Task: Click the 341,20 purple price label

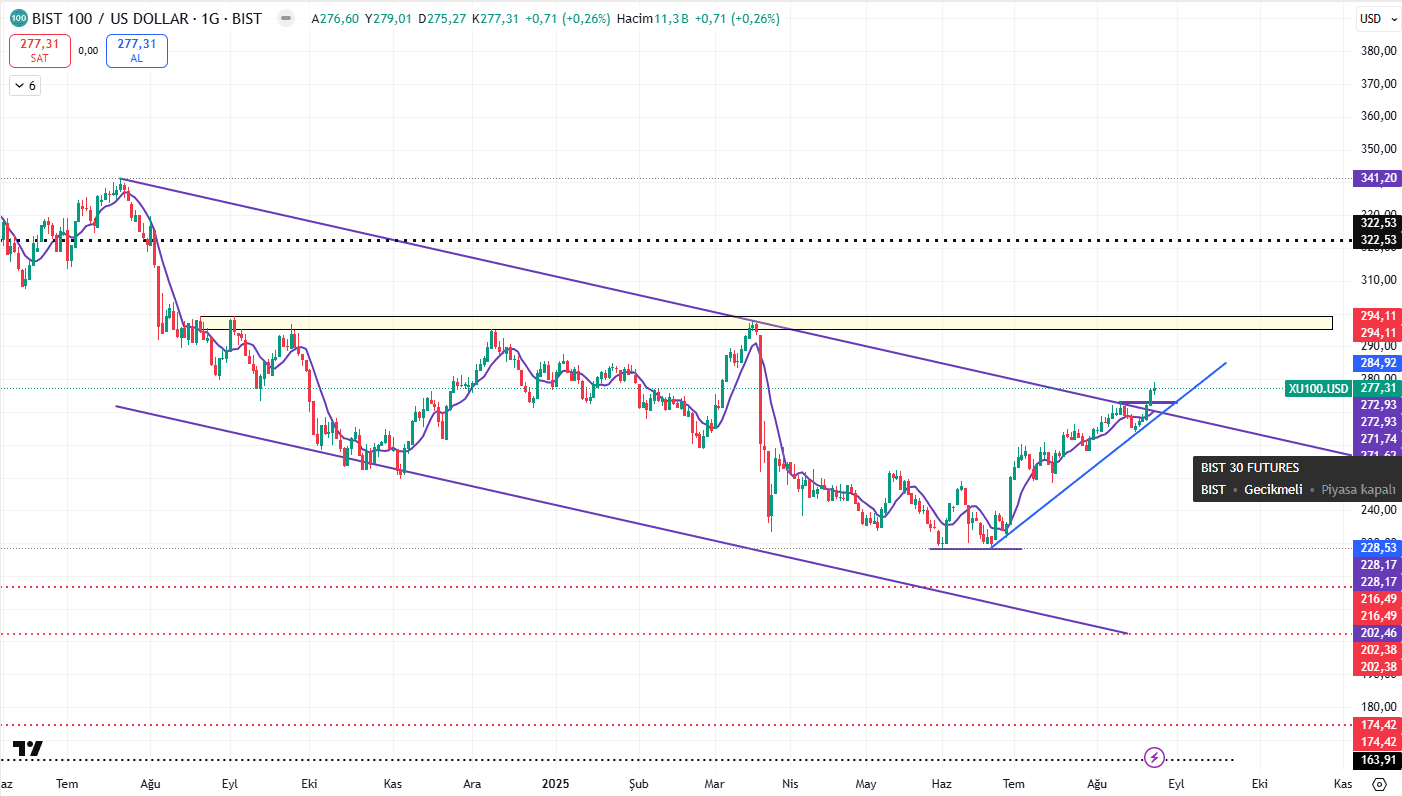Action: (1378, 178)
